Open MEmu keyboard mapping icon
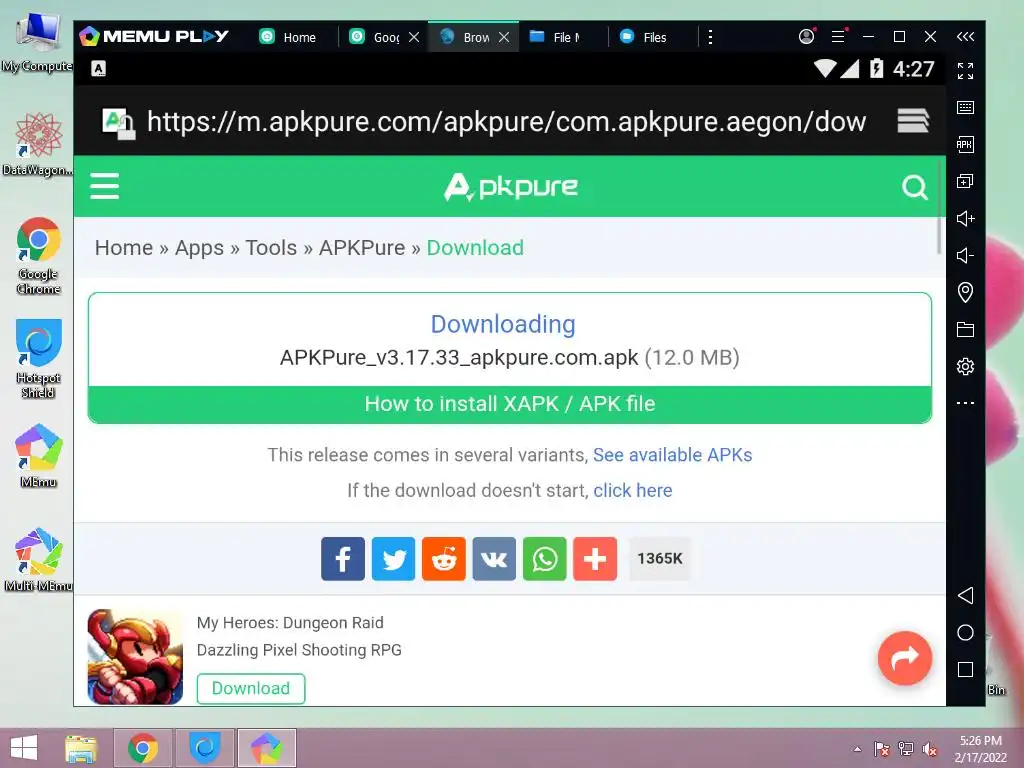Image resolution: width=1024 pixels, height=768 pixels. (965, 108)
